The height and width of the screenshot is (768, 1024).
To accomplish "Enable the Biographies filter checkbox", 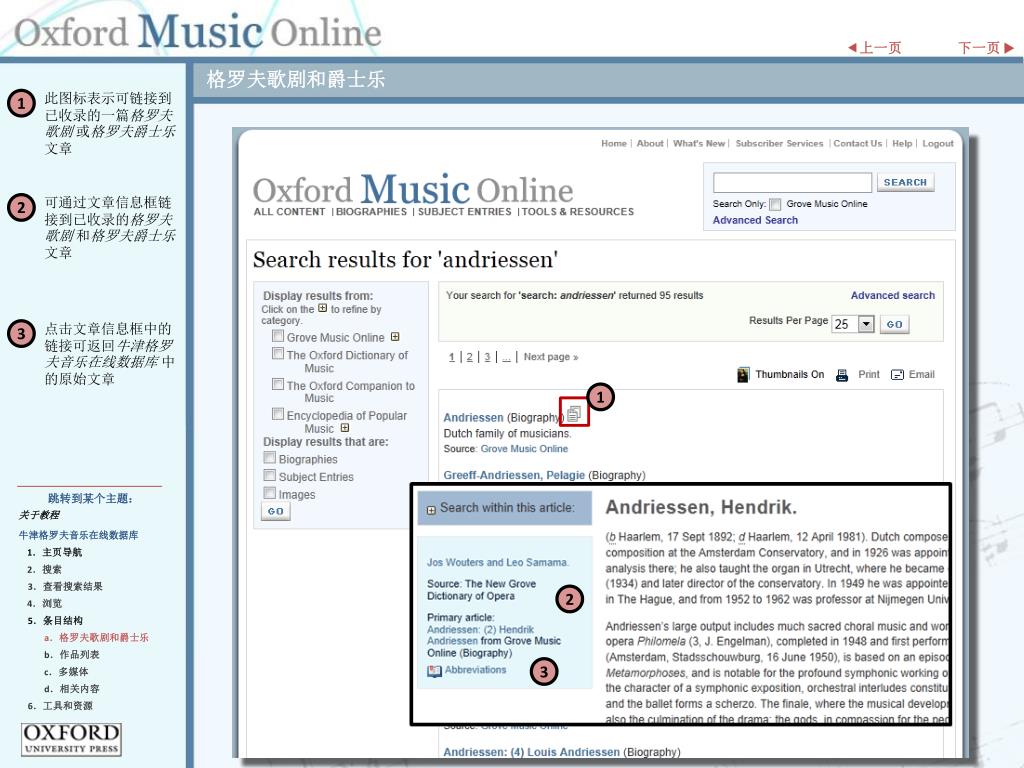I will click(x=270, y=457).
